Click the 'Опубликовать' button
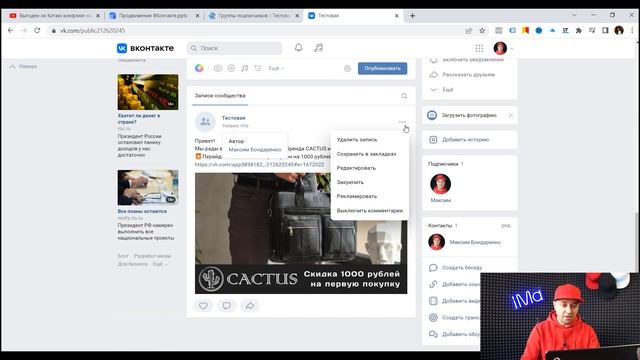The width and height of the screenshot is (640, 360). [x=382, y=68]
